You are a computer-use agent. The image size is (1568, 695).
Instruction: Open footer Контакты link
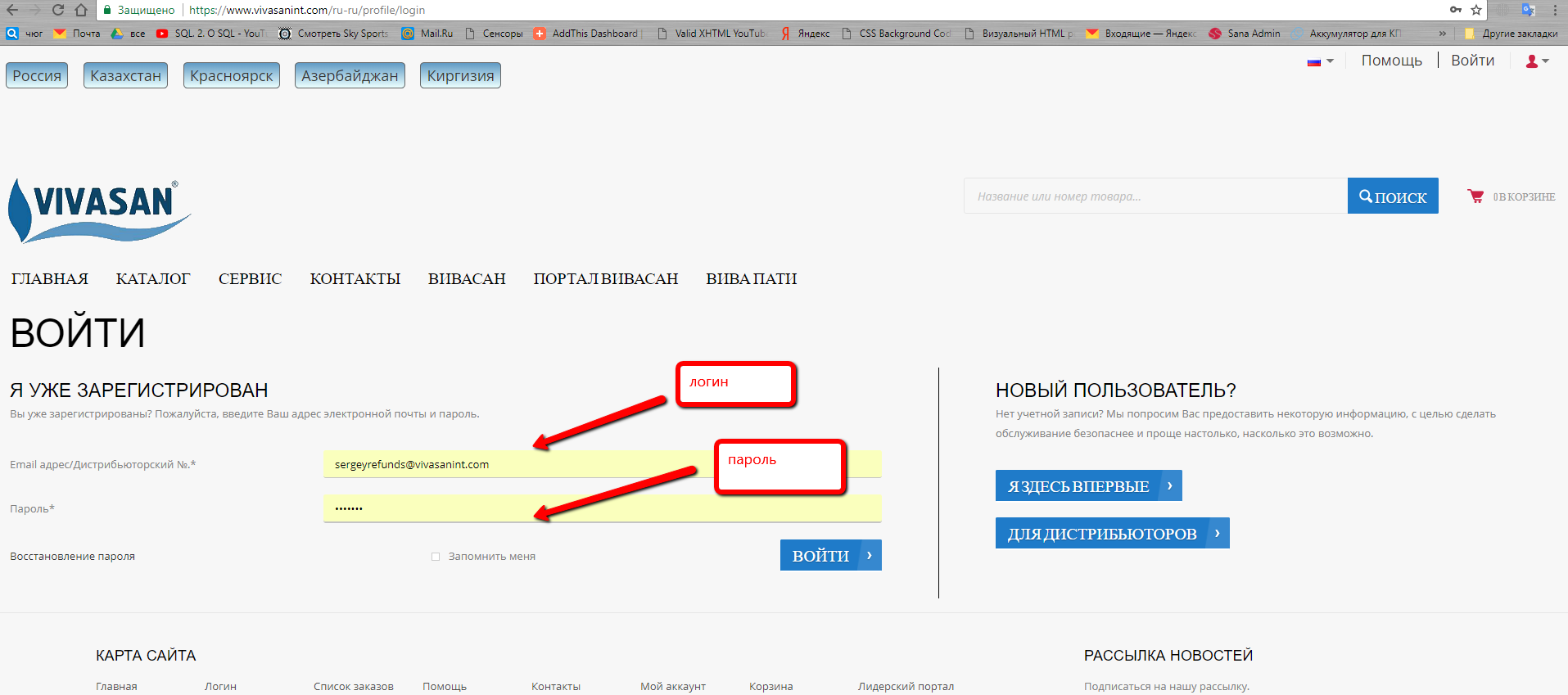(x=556, y=687)
